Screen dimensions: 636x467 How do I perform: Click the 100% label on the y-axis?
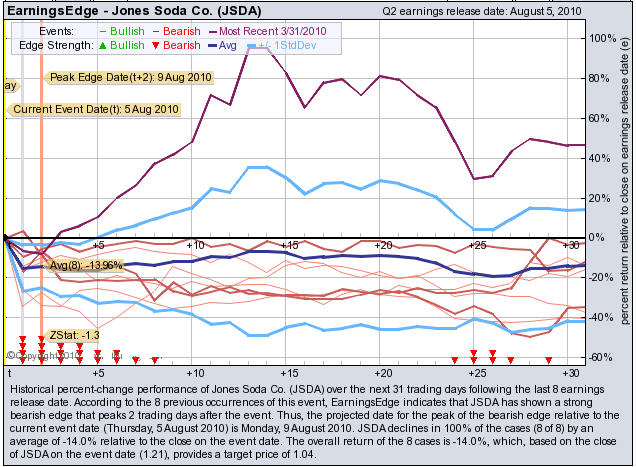pos(604,38)
